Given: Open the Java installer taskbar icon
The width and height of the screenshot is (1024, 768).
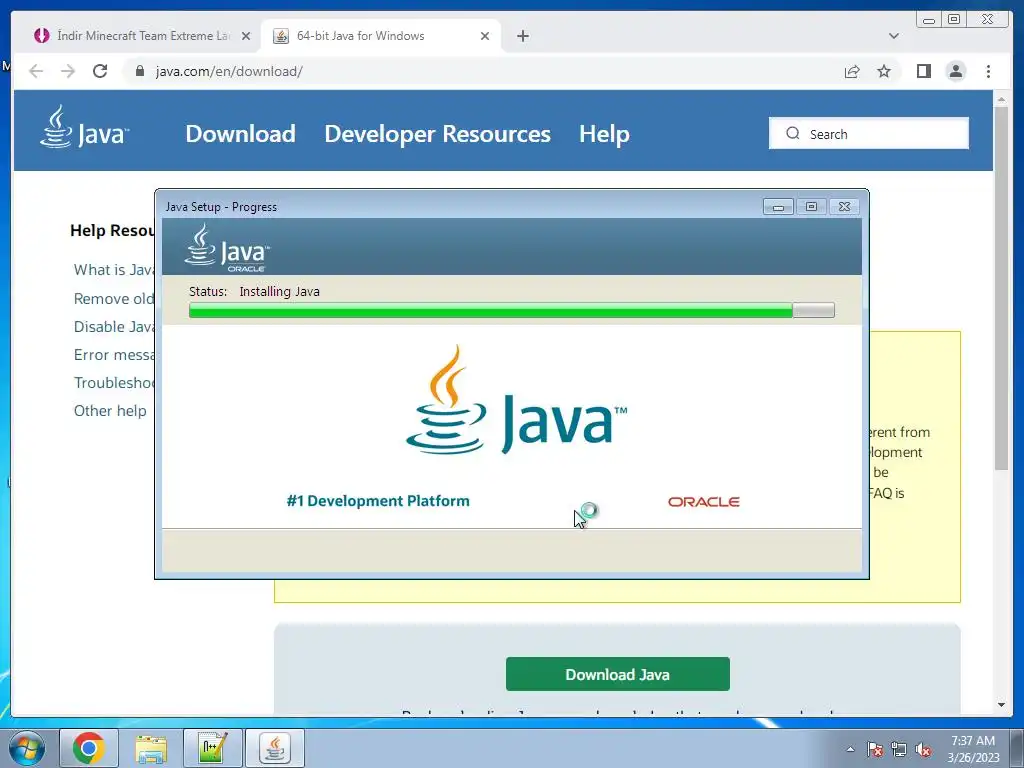Looking at the screenshot, I should click(x=274, y=748).
